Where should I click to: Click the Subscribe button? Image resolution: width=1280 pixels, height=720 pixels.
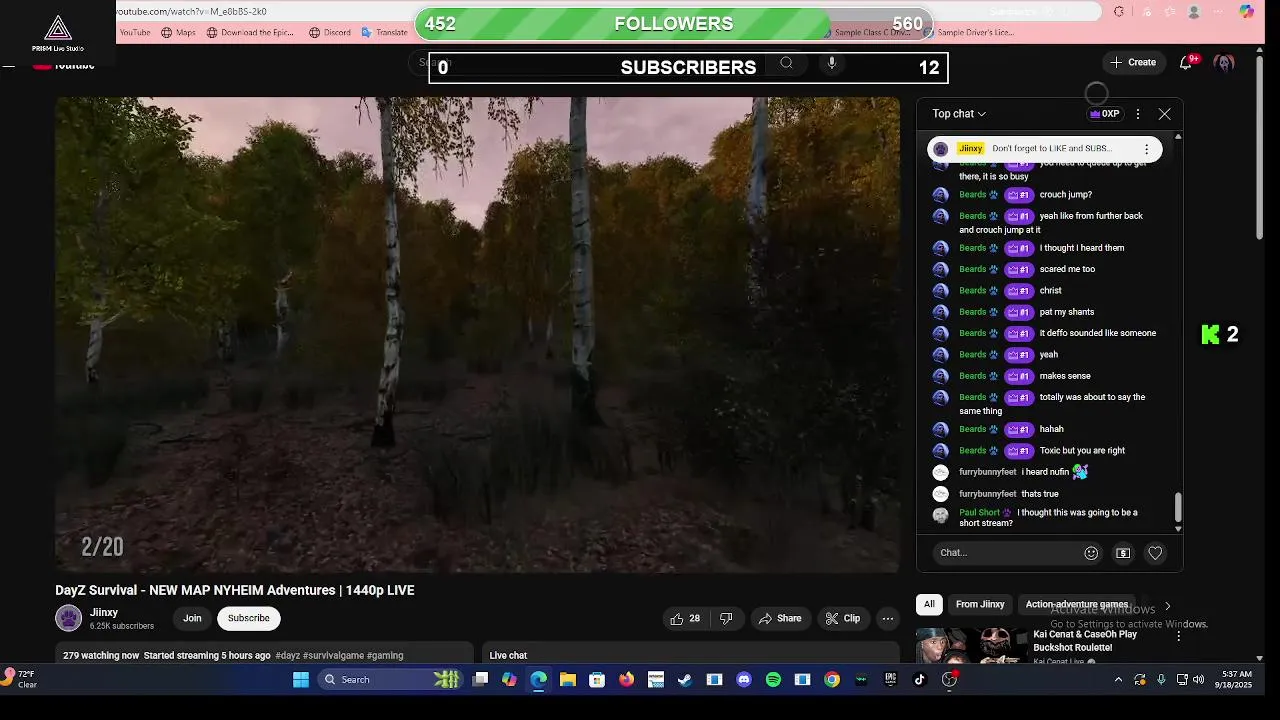click(248, 618)
